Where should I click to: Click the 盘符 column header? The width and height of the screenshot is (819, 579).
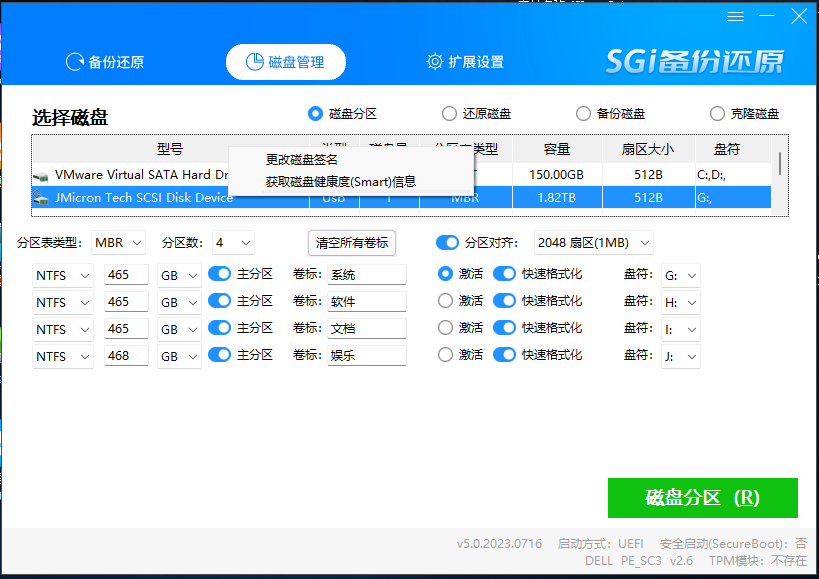point(733,149)
